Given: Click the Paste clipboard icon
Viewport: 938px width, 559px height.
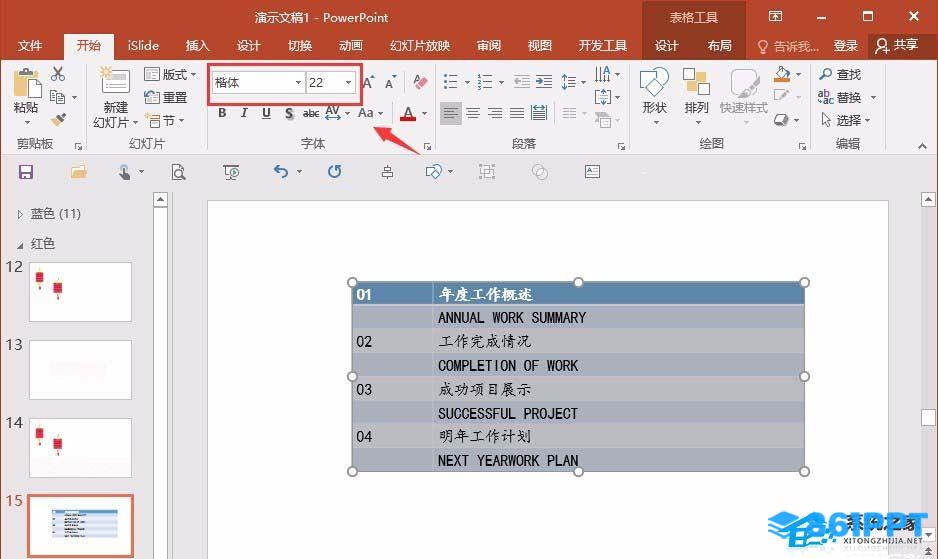Looking at the screenshot, I should point(26,84).
